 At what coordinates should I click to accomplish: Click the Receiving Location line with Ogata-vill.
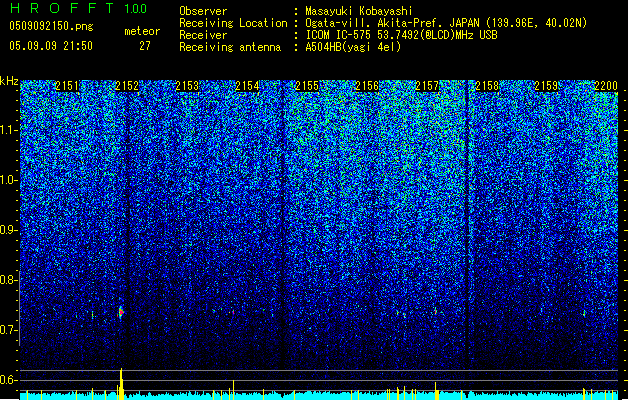click(446, 23)
